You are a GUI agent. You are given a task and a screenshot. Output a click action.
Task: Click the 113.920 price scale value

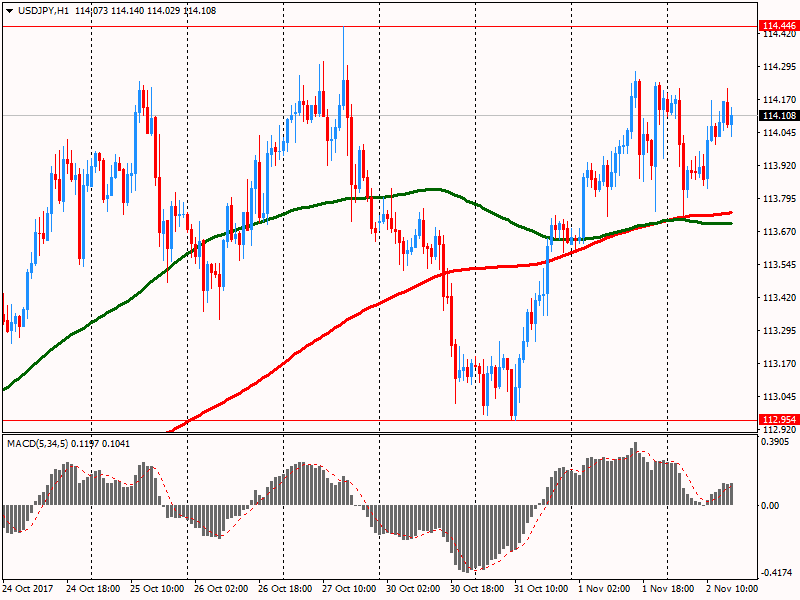(x=779, y=166)
